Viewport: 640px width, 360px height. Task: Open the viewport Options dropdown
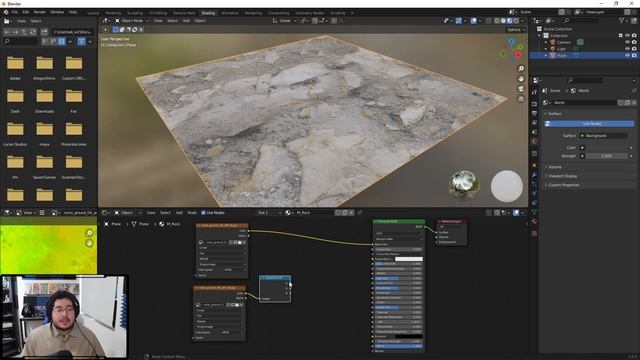(x=516, y=29)
